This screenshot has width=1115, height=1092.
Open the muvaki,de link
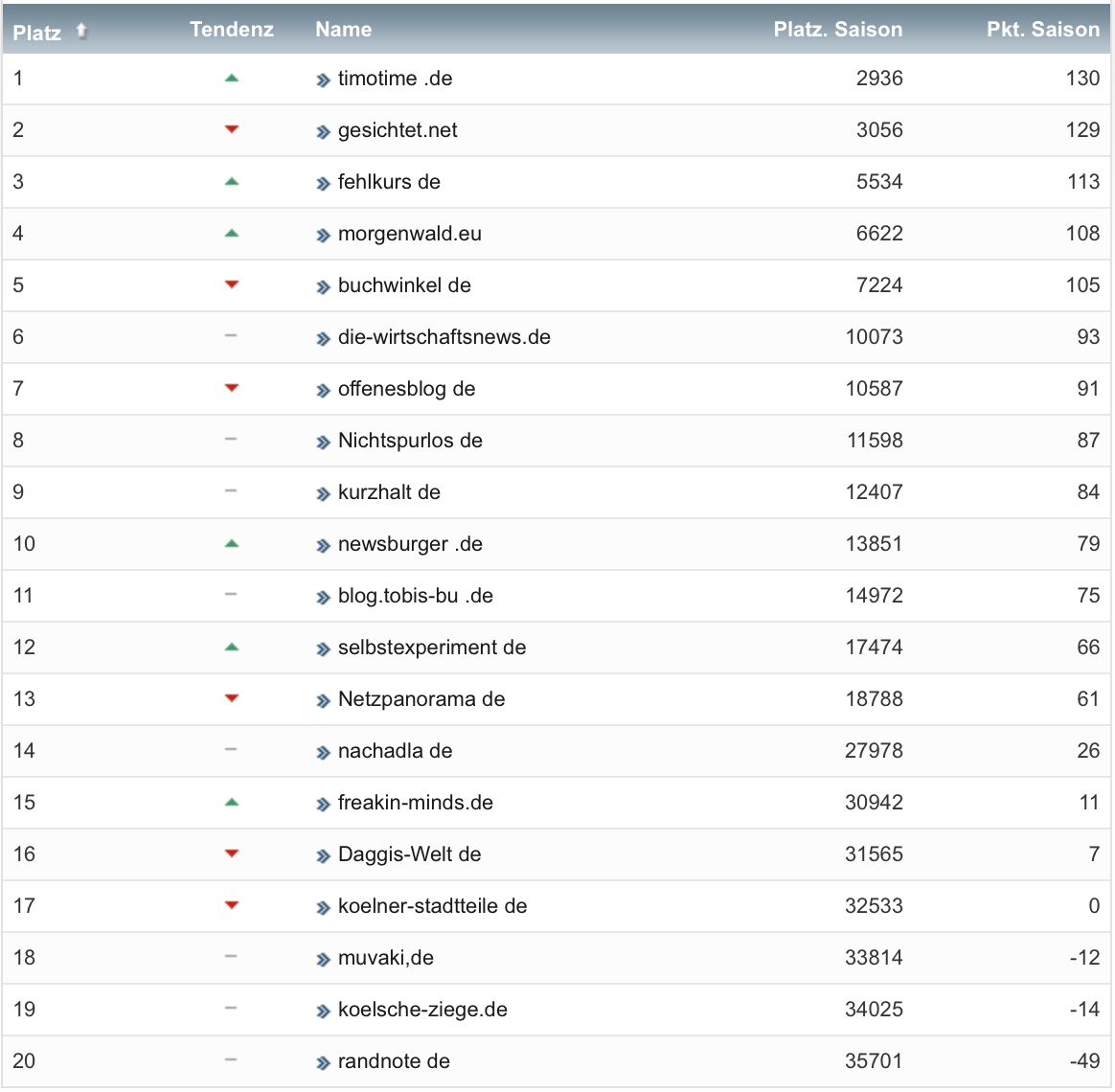coord(385,958)
